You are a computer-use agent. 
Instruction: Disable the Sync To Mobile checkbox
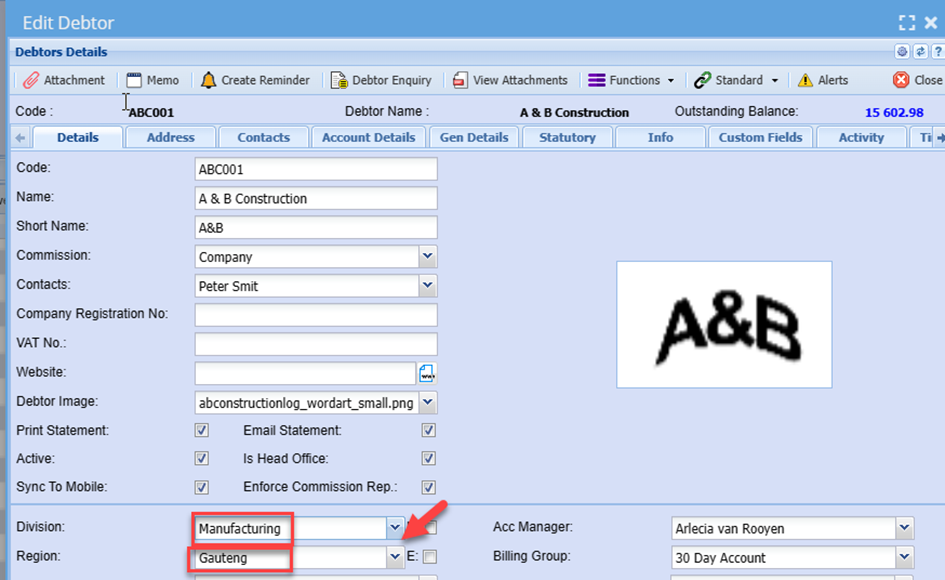202,487
